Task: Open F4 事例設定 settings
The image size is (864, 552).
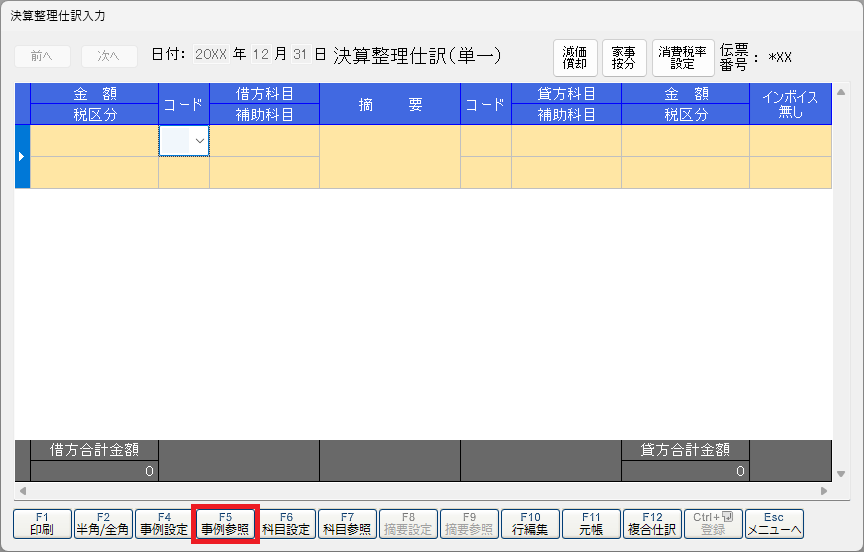Action: tap(162, 523)
